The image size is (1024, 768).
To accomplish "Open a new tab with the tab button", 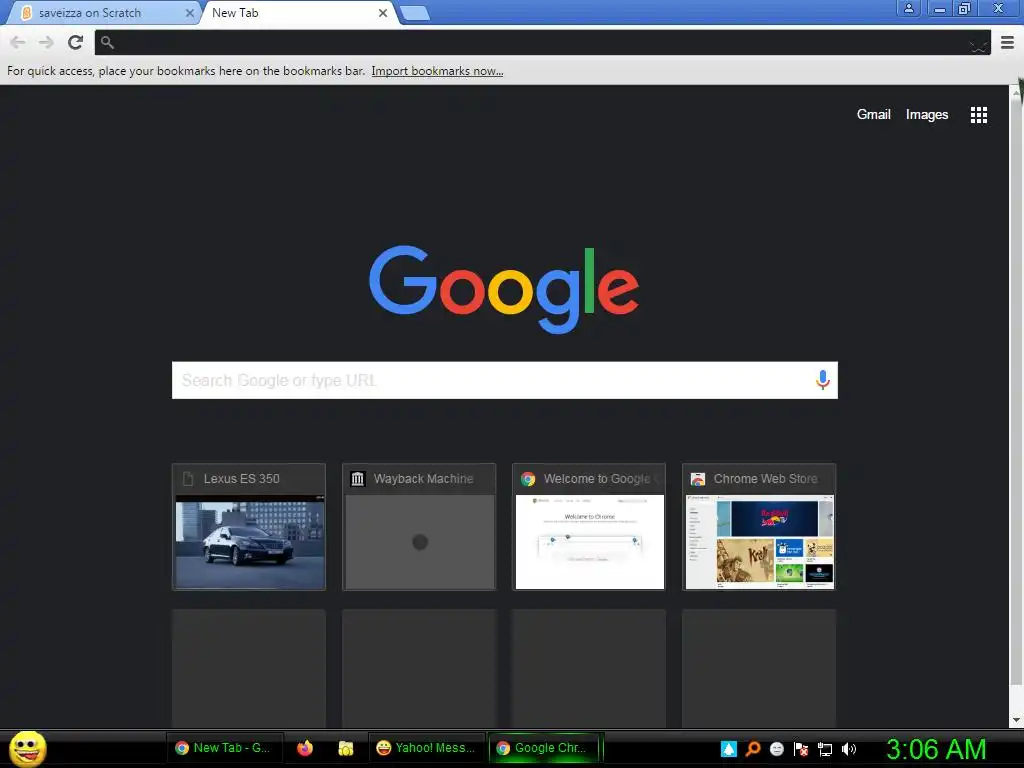I will (x=415, y=13).
